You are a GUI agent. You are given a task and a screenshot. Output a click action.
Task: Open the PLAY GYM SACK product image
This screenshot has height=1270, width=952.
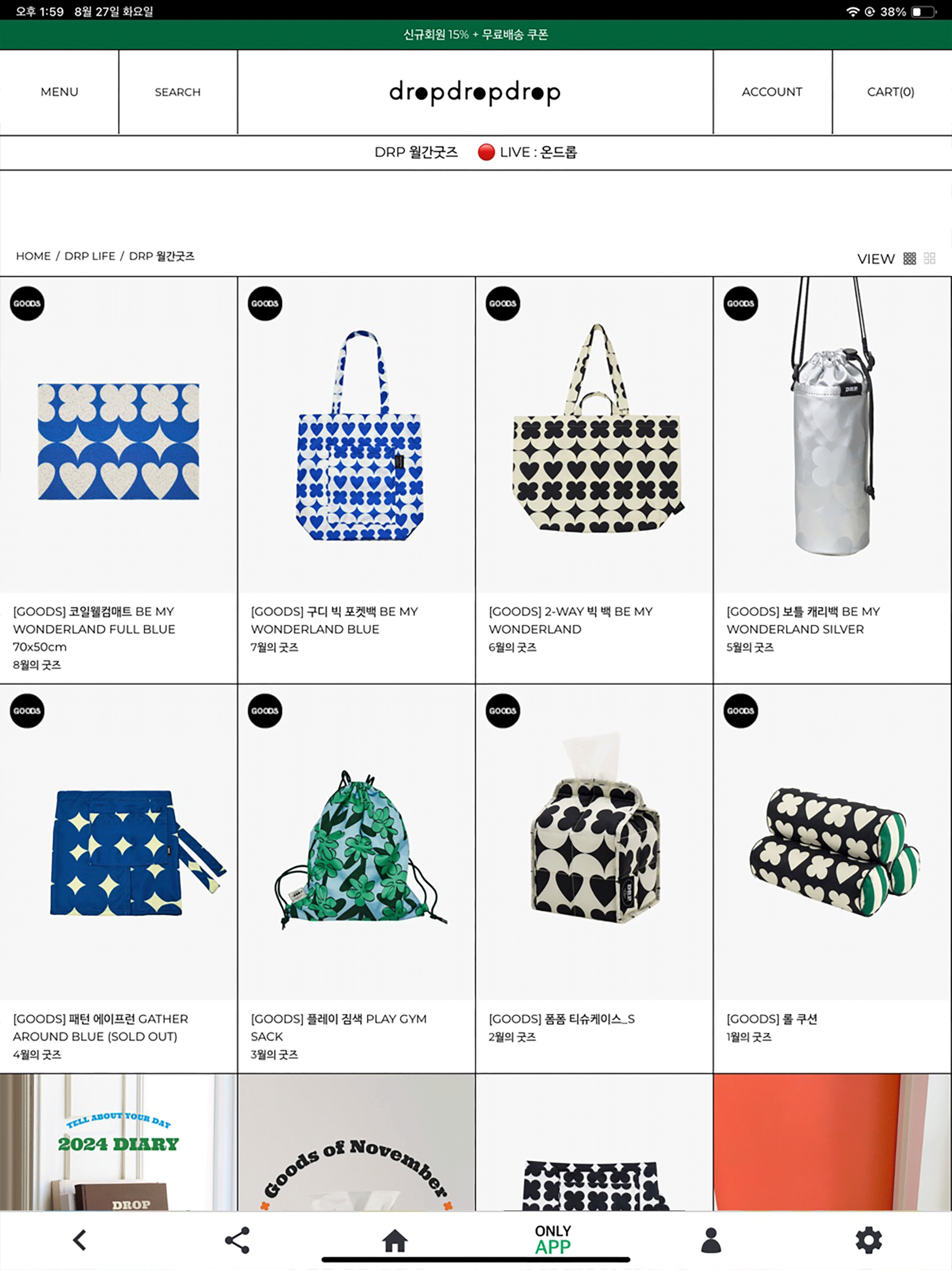[x=357, y=842]
